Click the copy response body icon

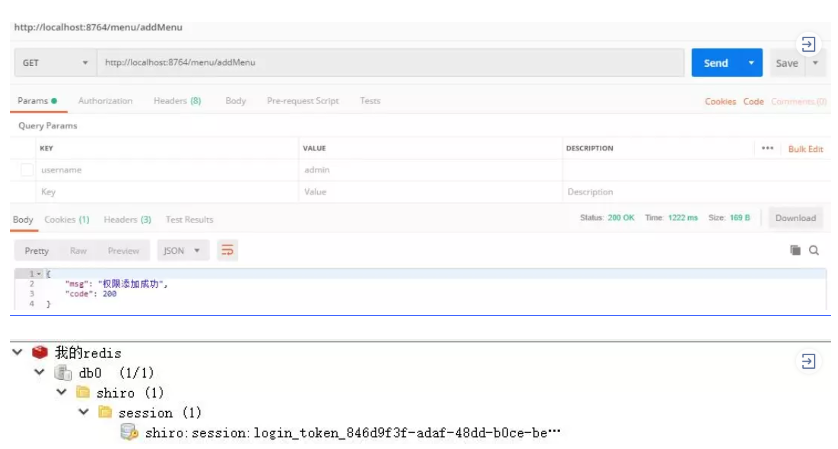795,250
